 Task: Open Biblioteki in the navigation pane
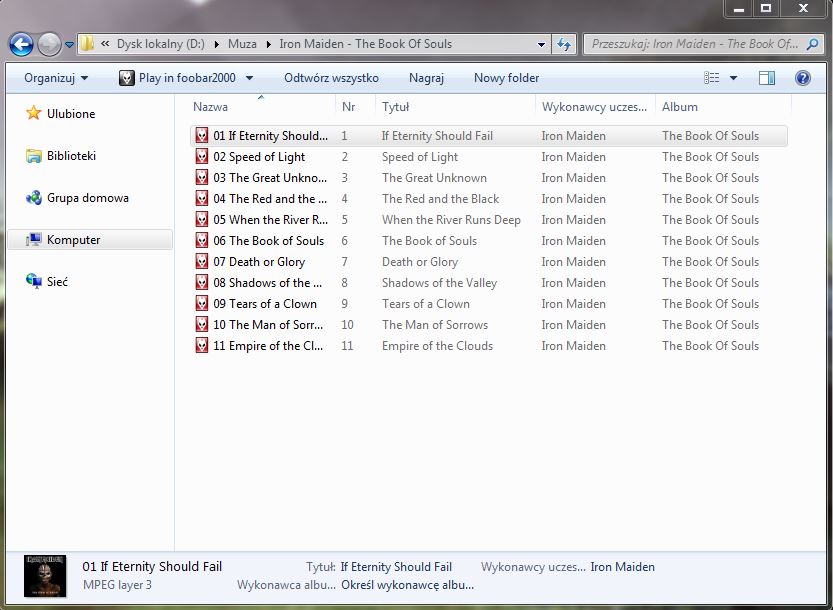tap(71, 156)
